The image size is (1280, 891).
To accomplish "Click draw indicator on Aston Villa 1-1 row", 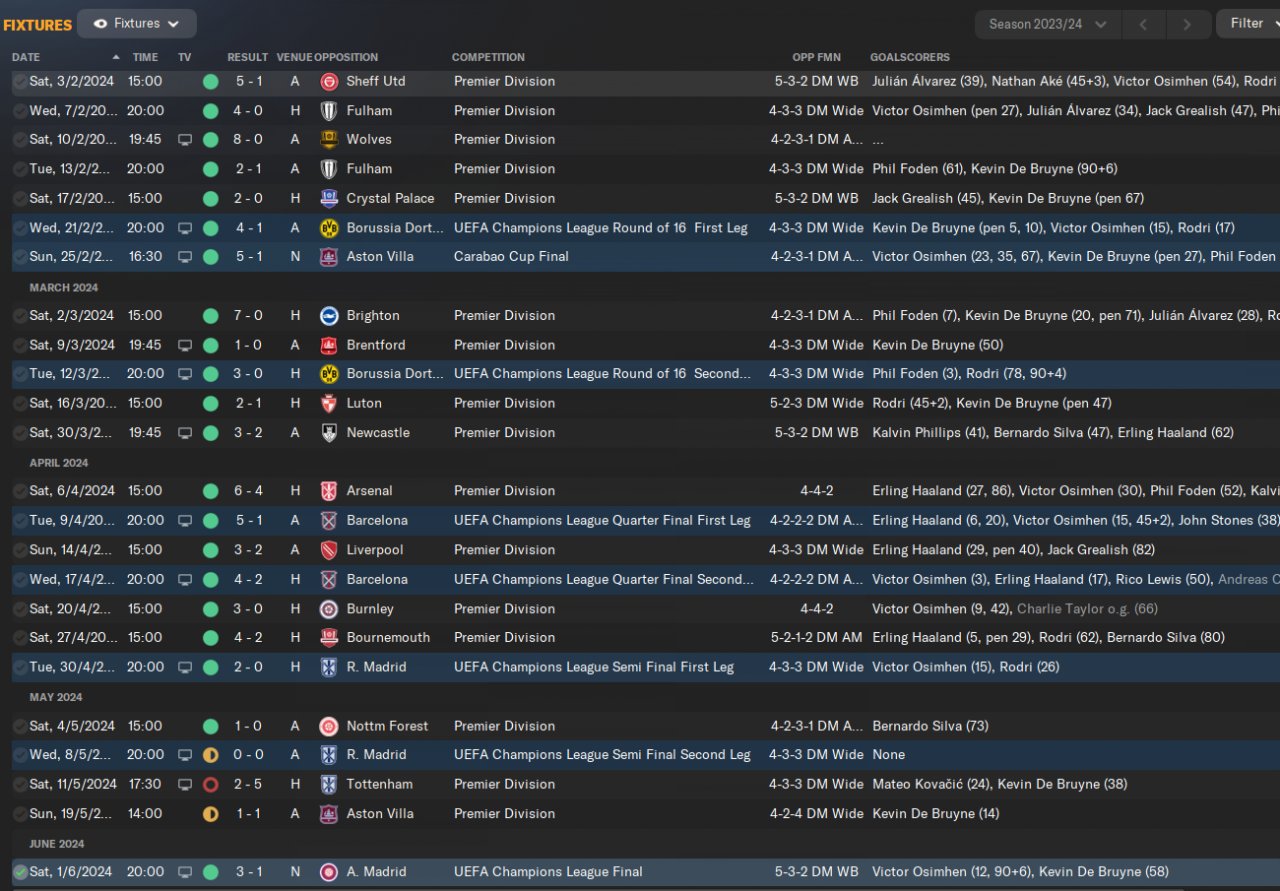I will click(x=210, y=814).
